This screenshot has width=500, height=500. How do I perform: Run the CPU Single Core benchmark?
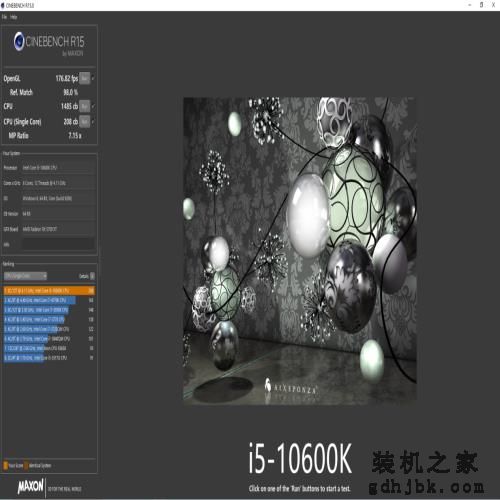pyautogui.click(x=85, y=122)
